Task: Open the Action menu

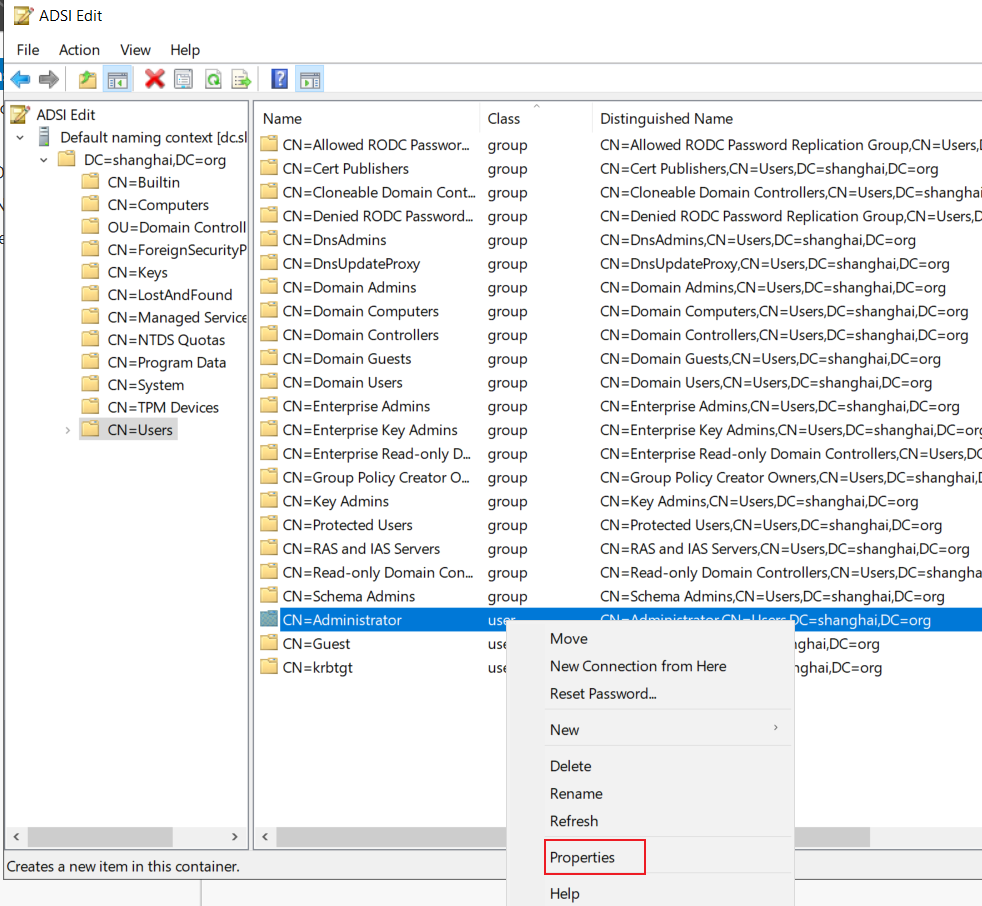Action: coord(80,50)
